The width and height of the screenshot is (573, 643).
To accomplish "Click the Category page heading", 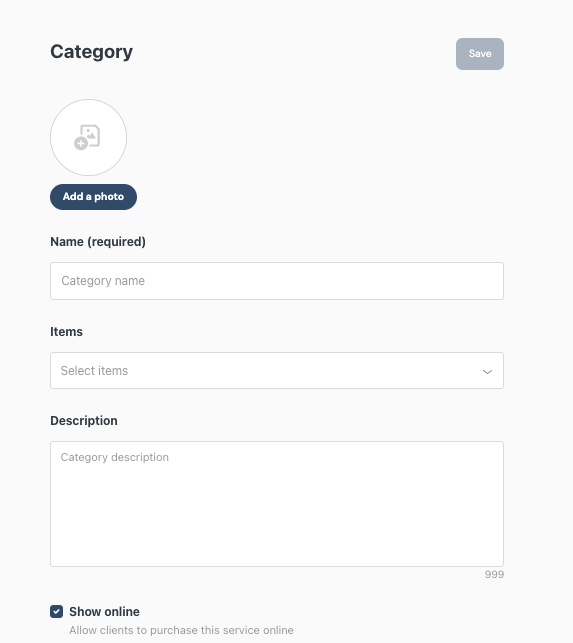I will tap(91, 52).
